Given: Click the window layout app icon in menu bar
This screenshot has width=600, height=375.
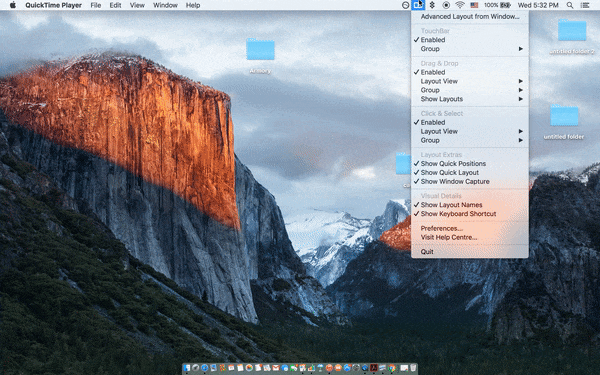Looking at the screenshot, I should (418, 5).
